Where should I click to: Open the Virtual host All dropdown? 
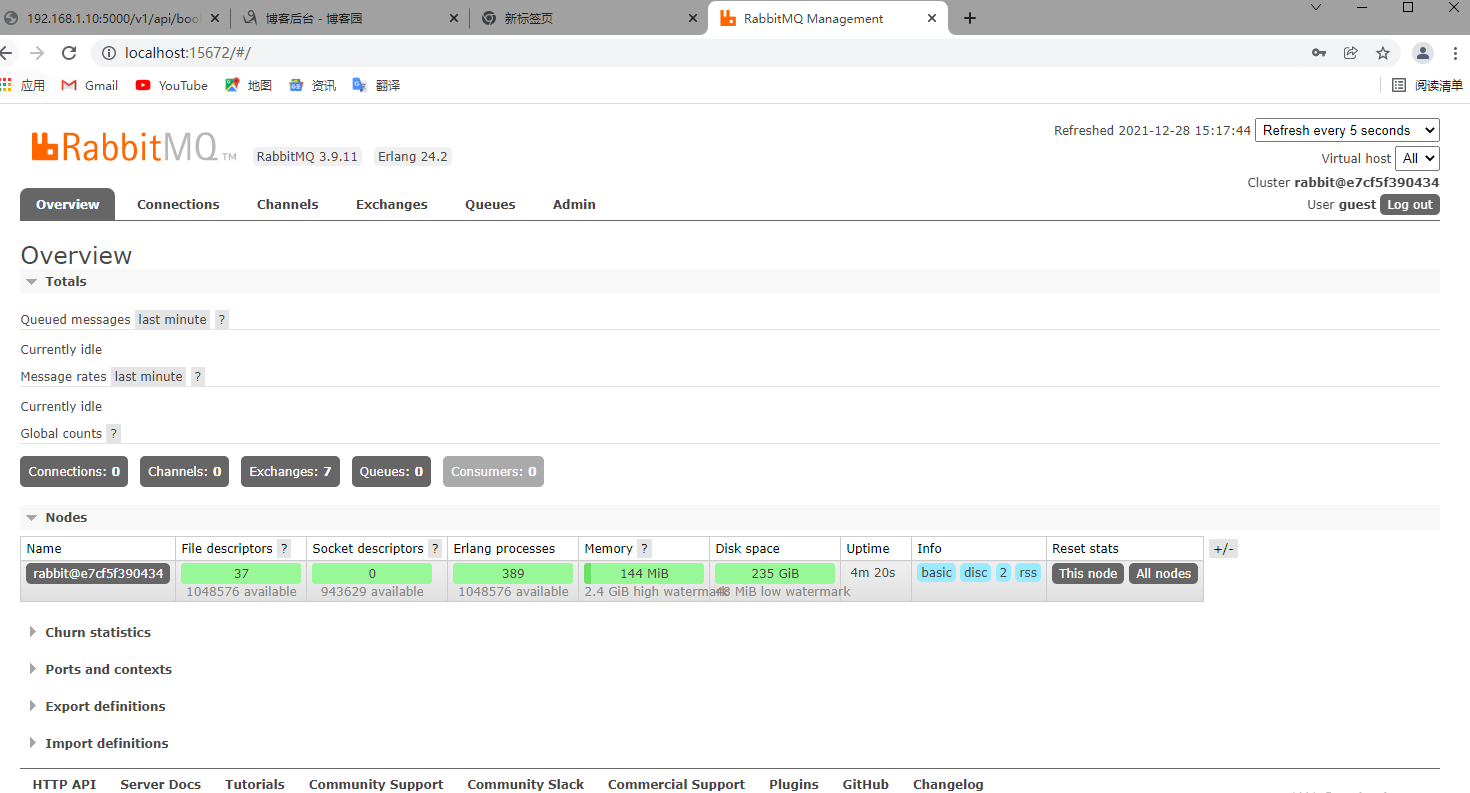pyautogui.click(x=1418, y=158)
